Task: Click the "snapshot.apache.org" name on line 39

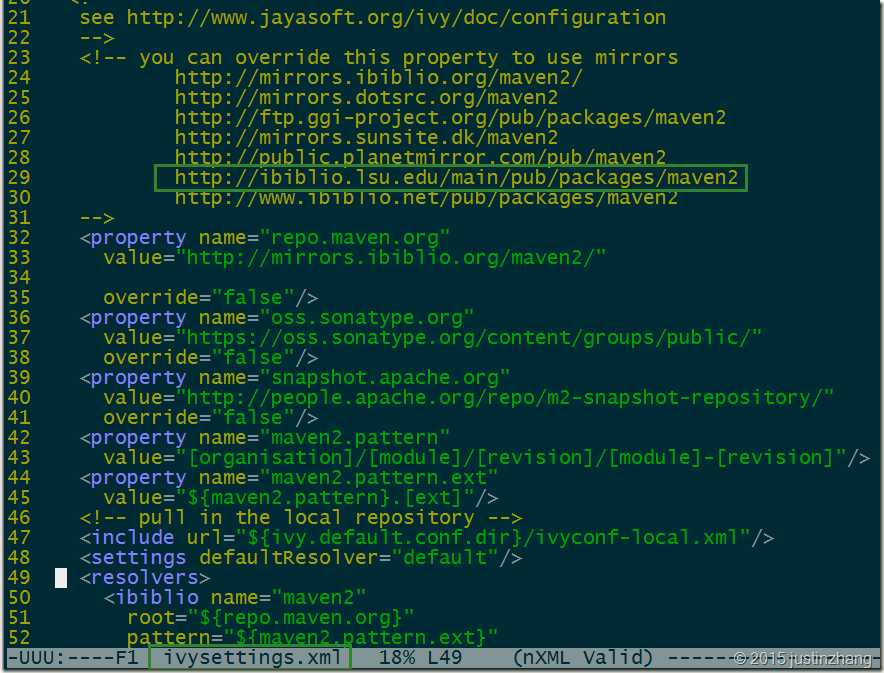Action: 384,378
